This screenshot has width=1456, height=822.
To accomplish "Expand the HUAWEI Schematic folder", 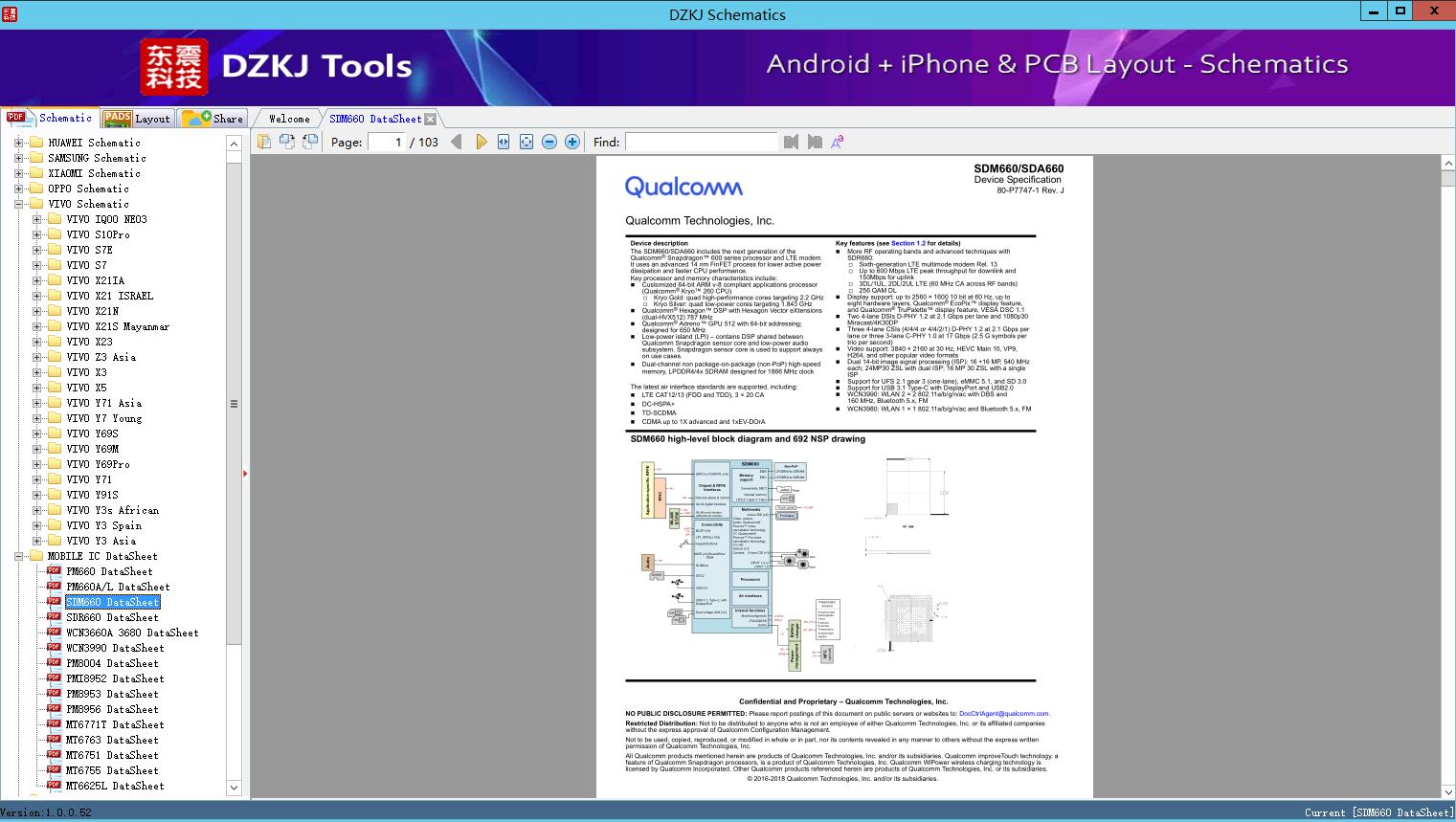I will [x=18, y=143].
